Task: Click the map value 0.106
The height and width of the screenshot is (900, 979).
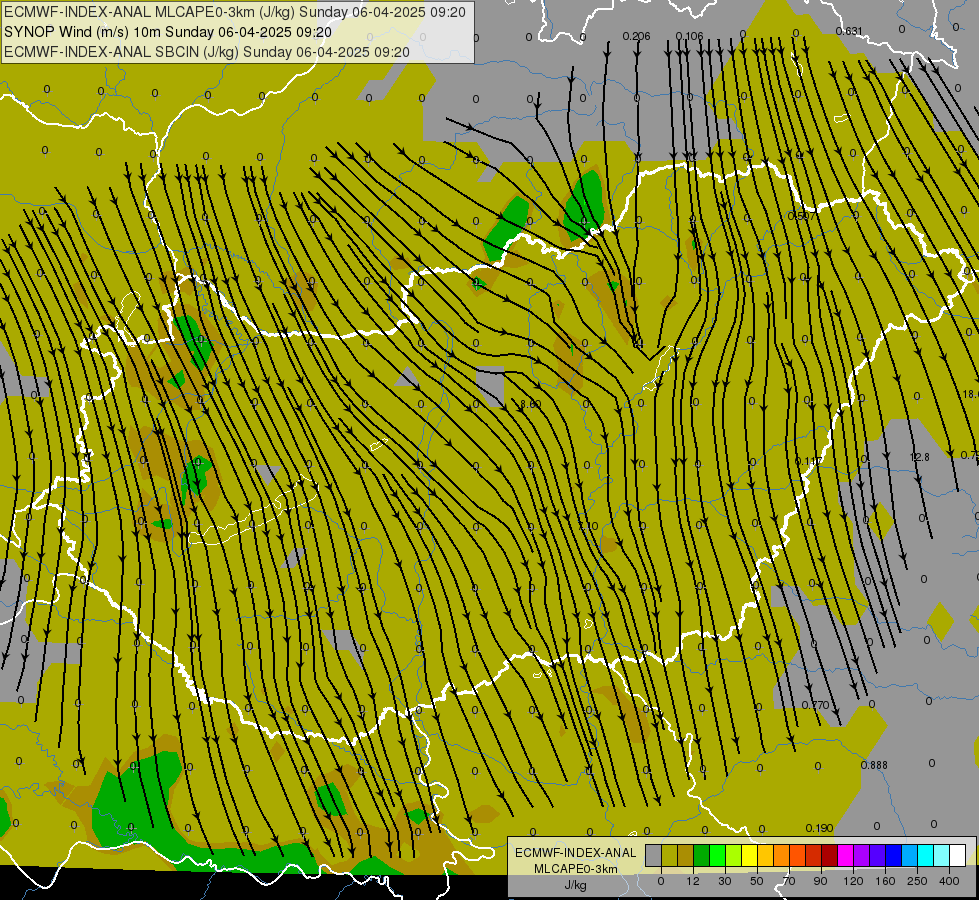Action: coord(689,36)
